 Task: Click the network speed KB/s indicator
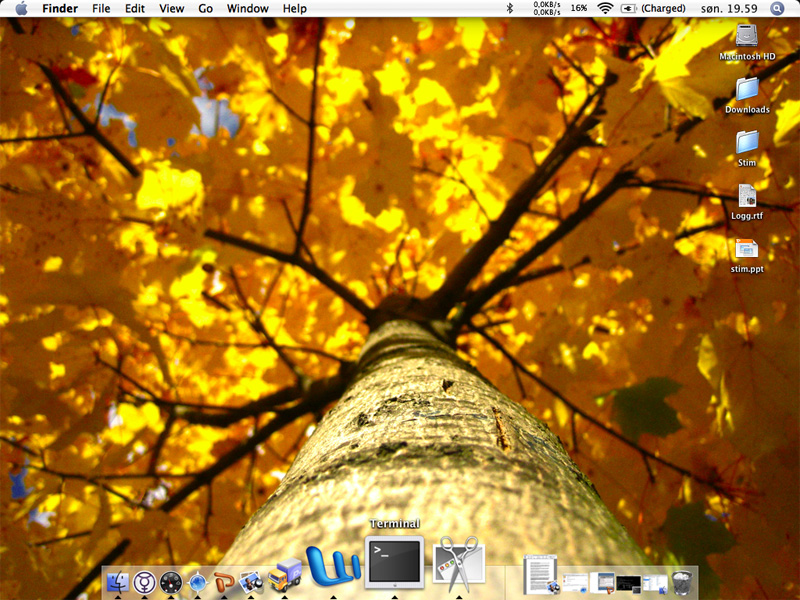[x=547, y=8]
